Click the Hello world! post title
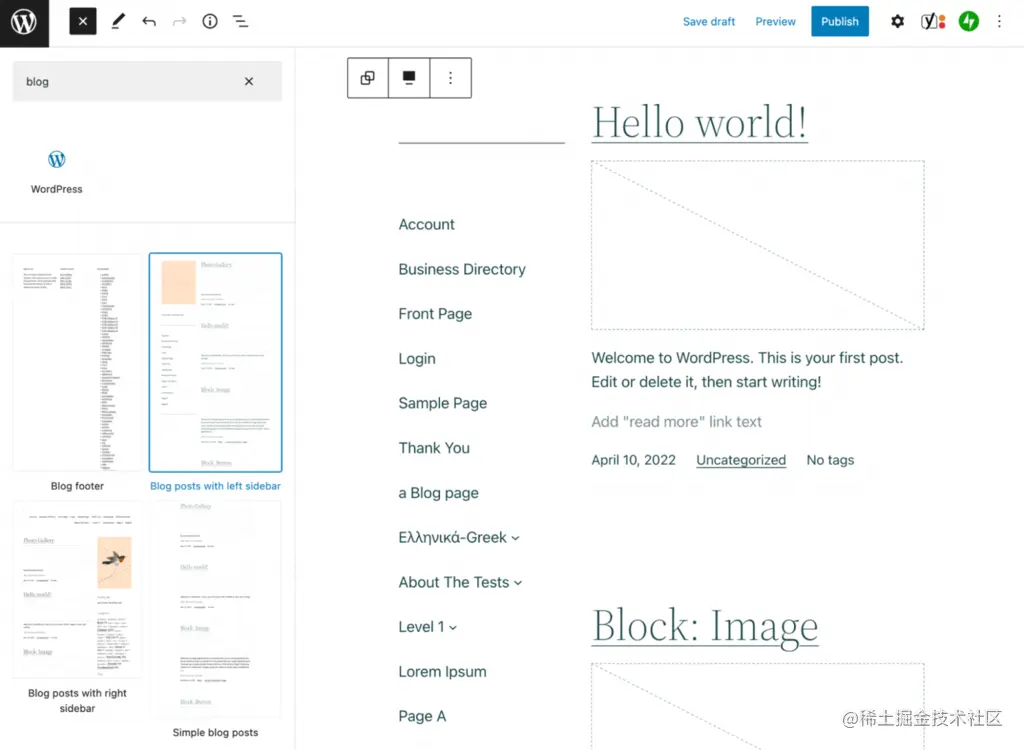This screenshot has height=750, width=1024. tap(699, 122)
